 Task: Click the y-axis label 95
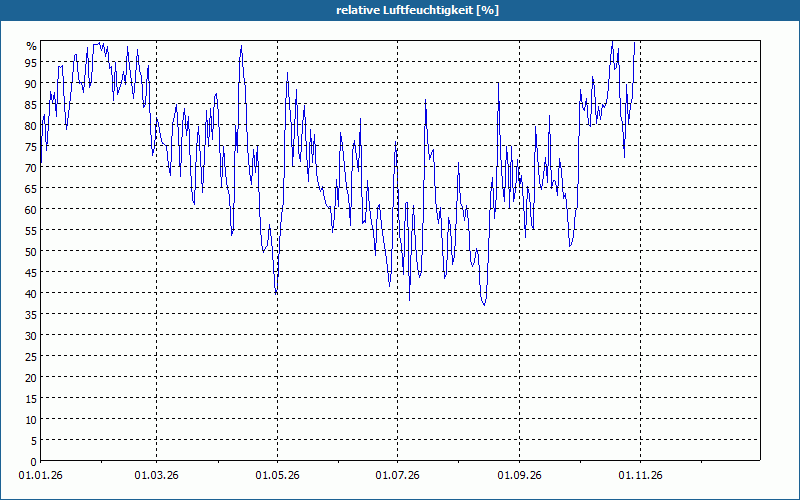(31, 62)
